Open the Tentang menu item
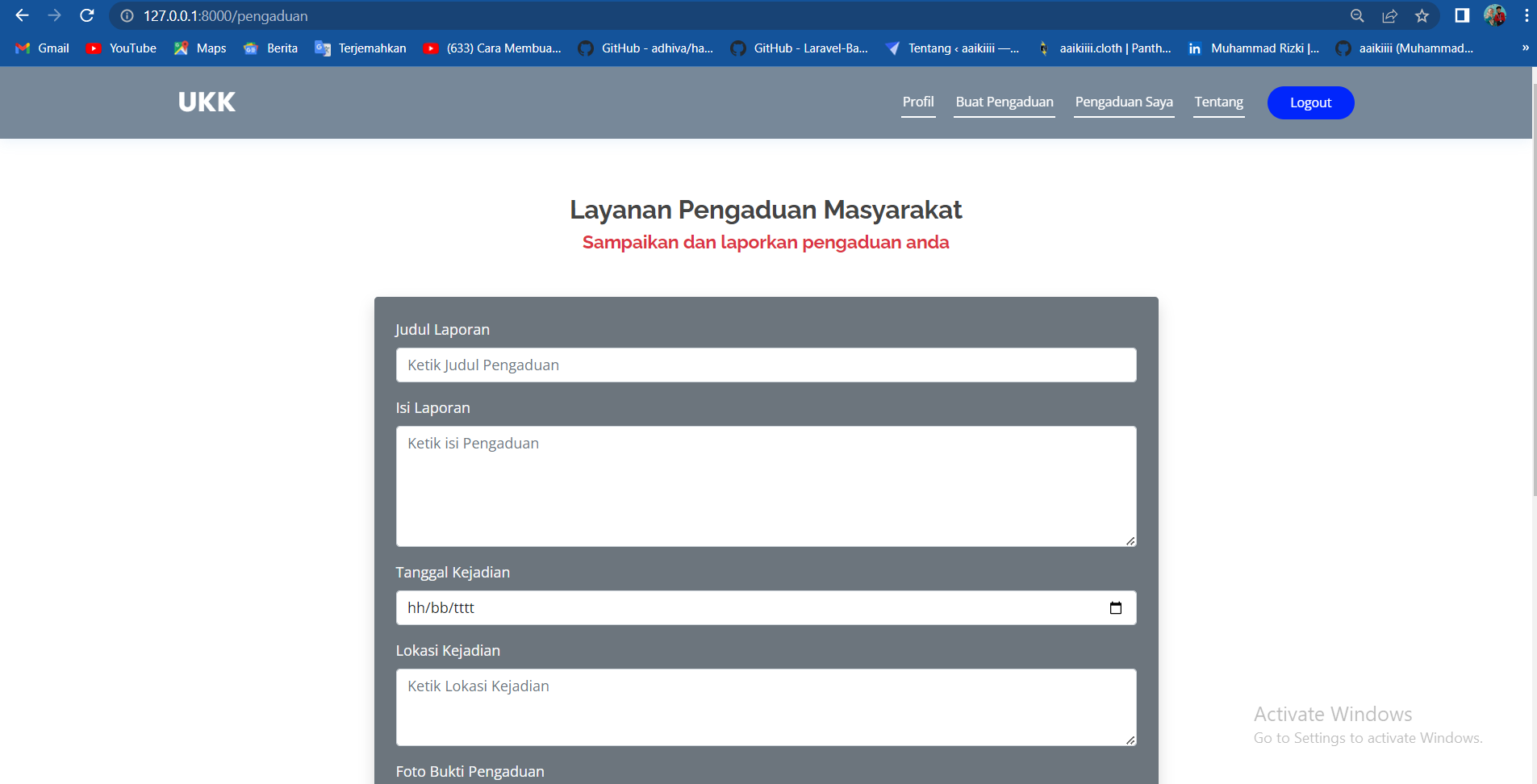The width and height of the screenshot is (1537, 784). [x=1219, y=102]
